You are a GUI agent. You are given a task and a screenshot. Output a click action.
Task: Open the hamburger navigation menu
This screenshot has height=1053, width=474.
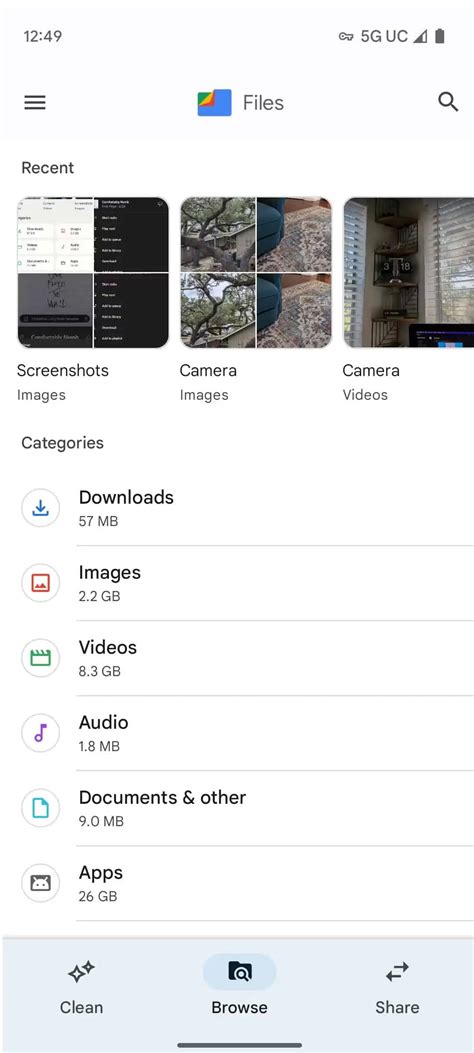pos(35,103)
